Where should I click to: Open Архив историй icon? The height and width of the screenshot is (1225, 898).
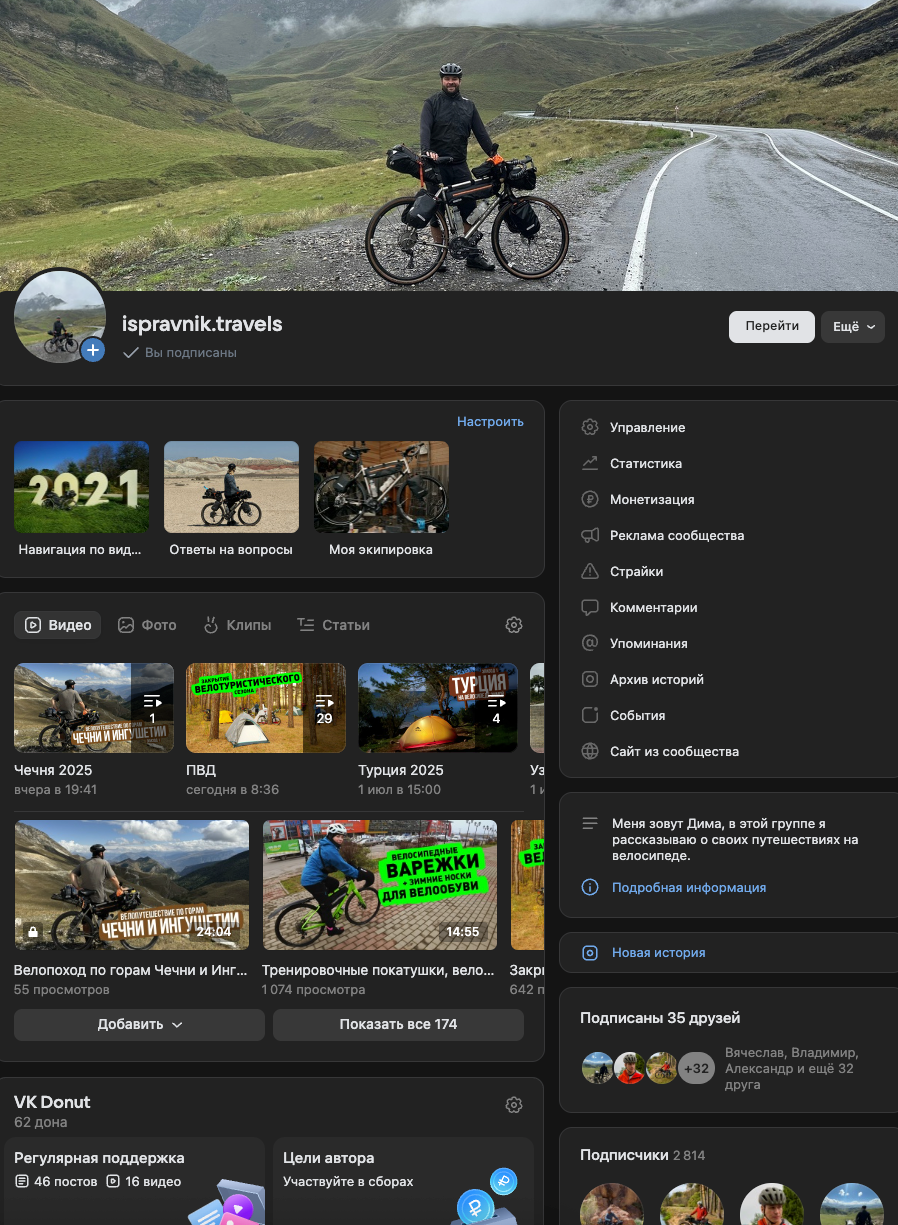tap(590, 679)
